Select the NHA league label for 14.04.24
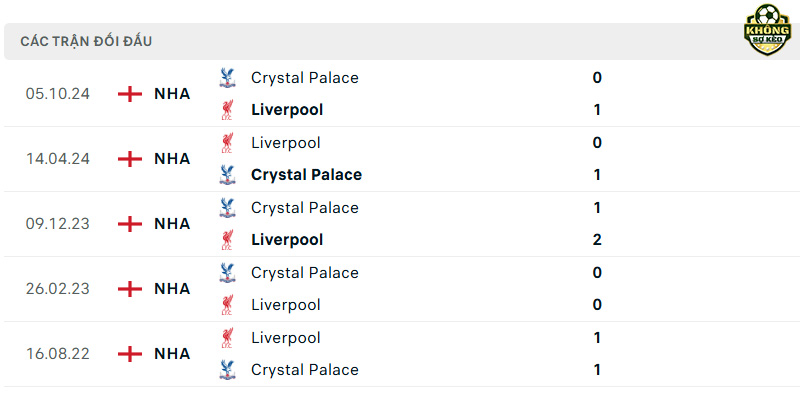The image size is (800, 400). [x=172, y=159]
